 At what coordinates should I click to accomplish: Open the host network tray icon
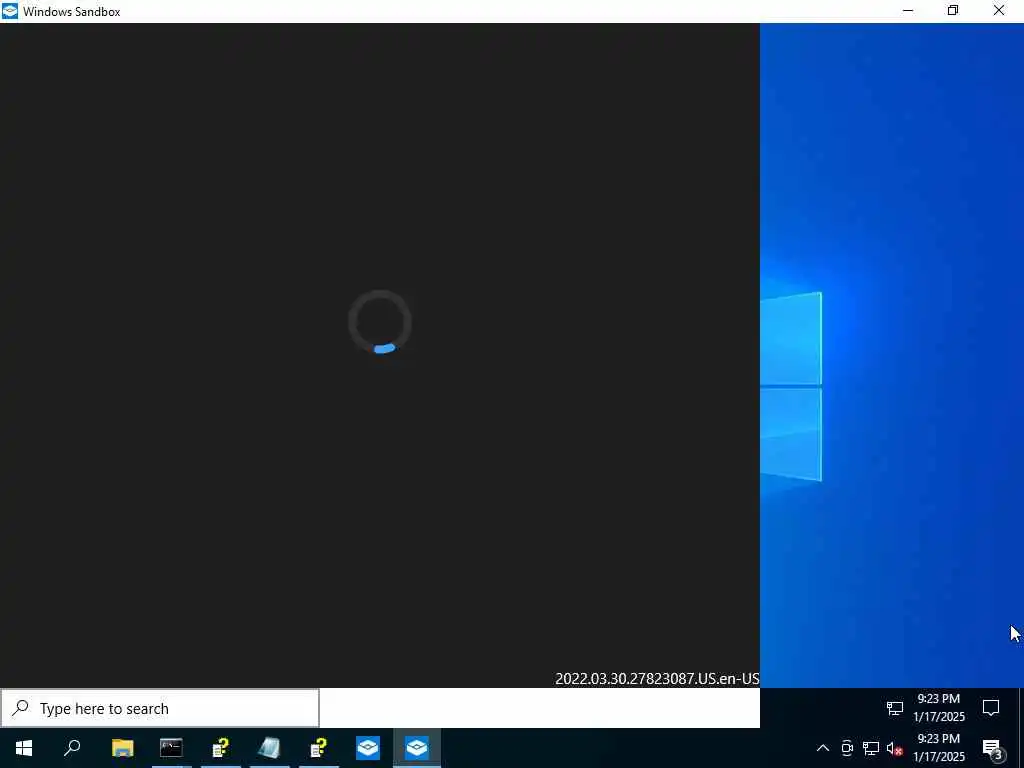871,748
